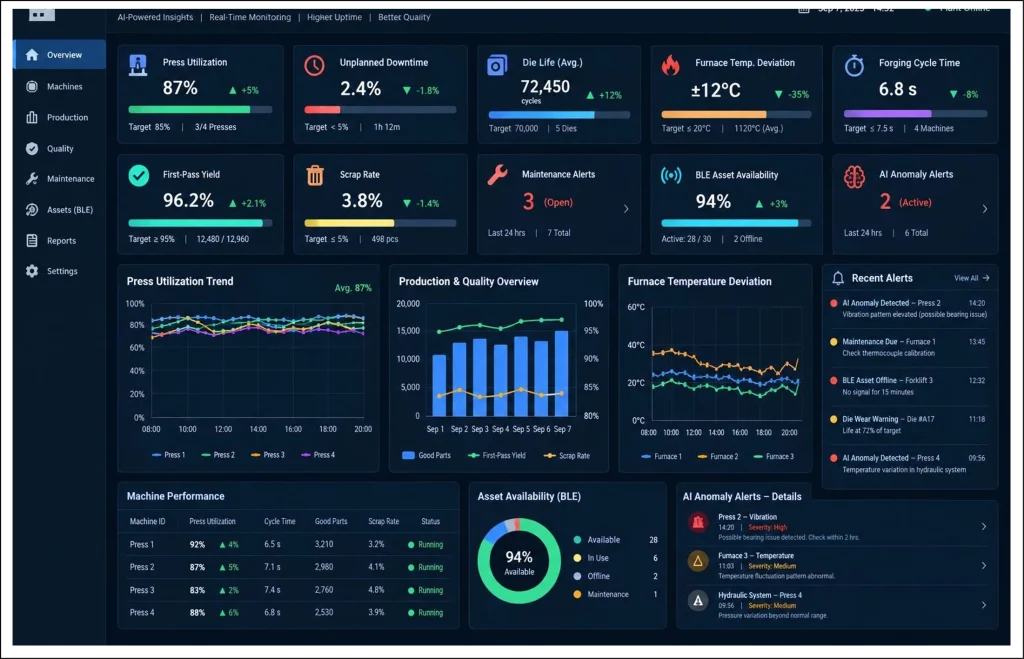Click the Furnace 3 Temperature warning icon
Screen dimensions: 1024x659
[698, 561]
